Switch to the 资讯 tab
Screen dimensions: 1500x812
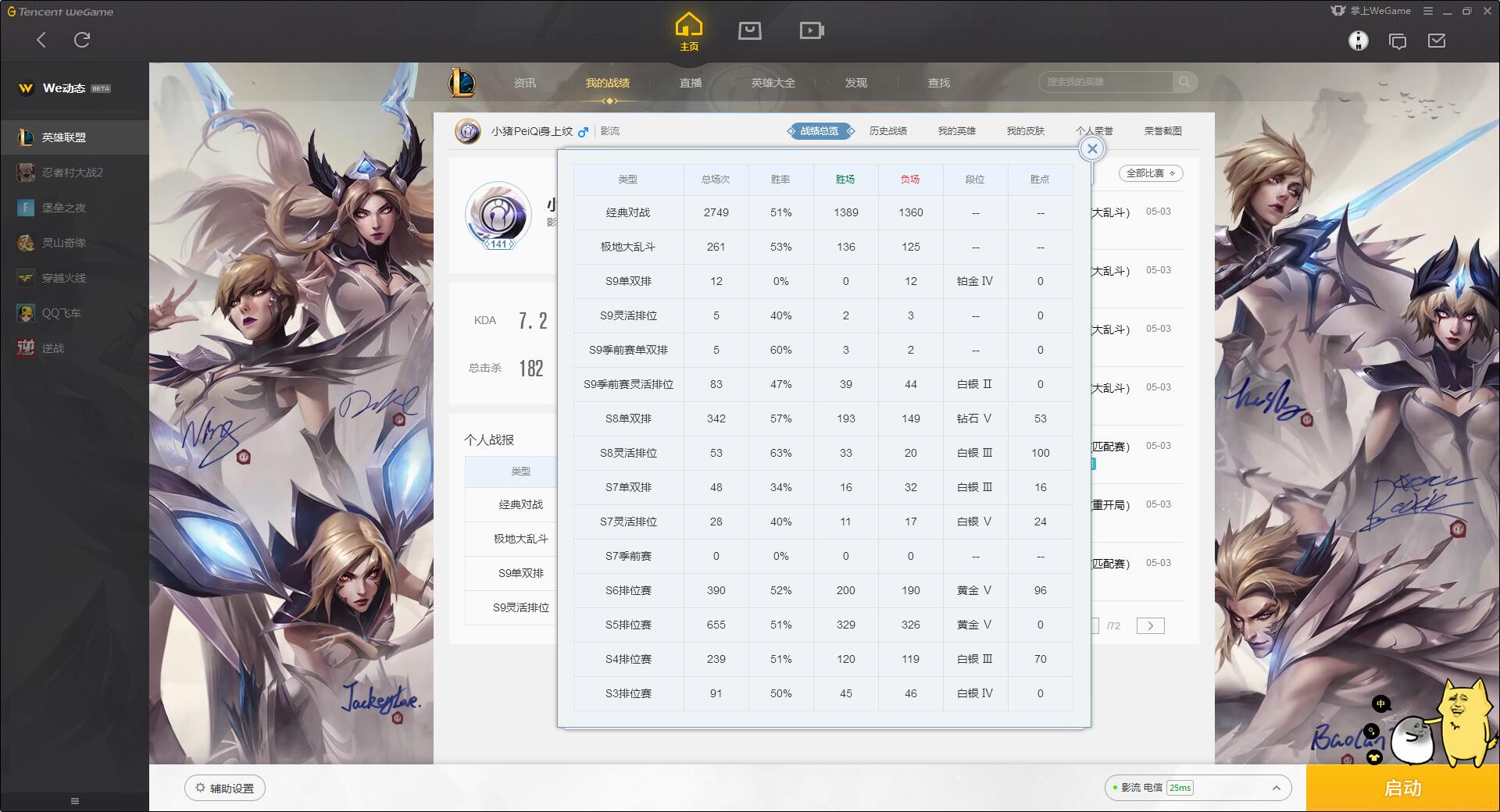click(525, 83)
